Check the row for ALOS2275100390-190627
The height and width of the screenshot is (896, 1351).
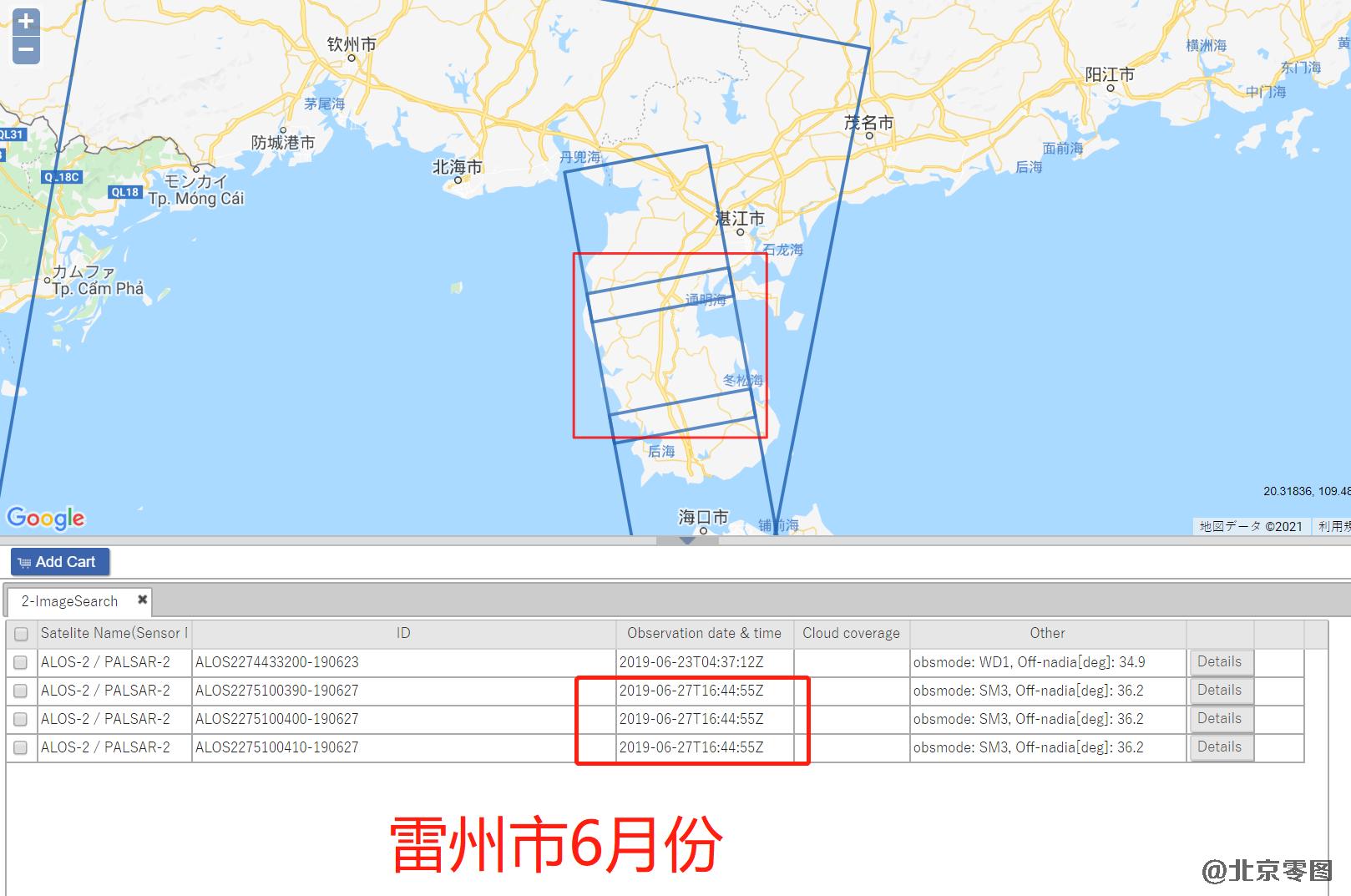[20, 691]
